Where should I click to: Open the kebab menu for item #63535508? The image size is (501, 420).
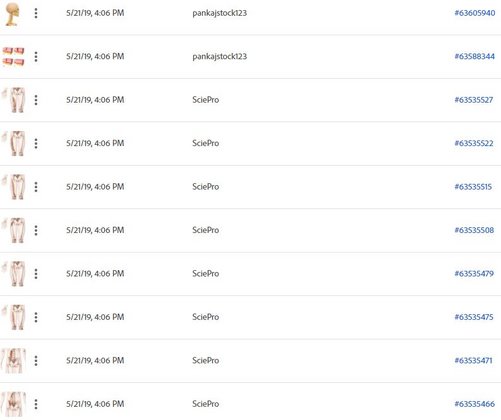36,230
